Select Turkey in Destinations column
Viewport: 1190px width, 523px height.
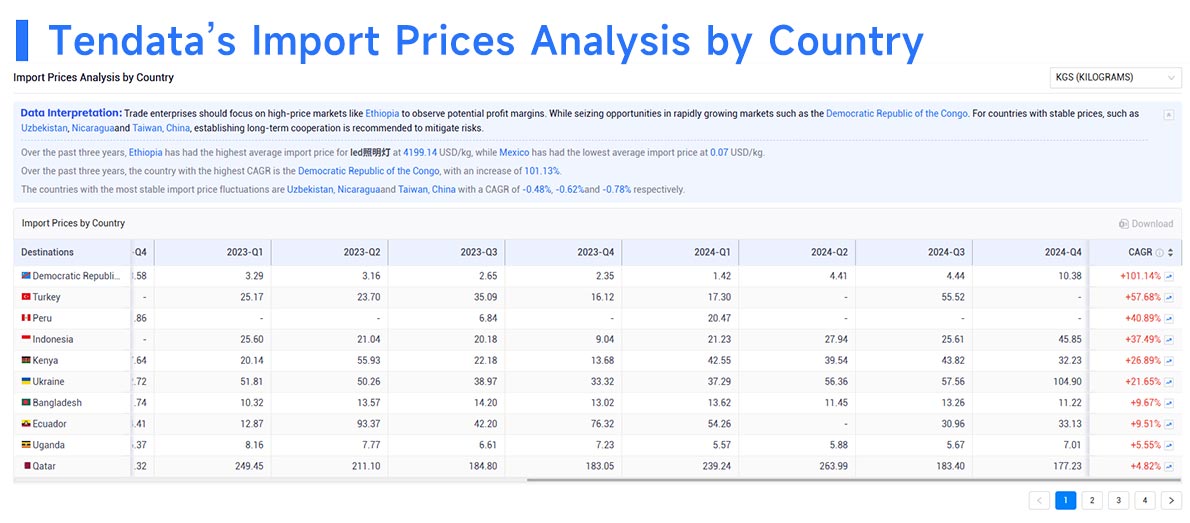pos(46,298)
